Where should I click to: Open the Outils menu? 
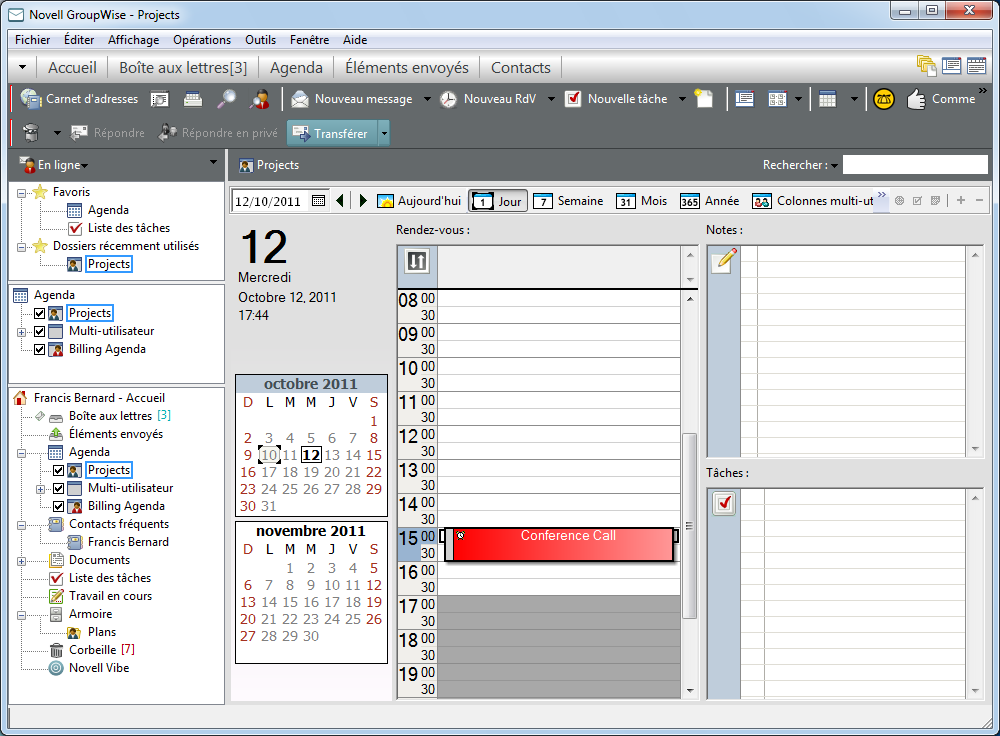(x=260, y=40)
